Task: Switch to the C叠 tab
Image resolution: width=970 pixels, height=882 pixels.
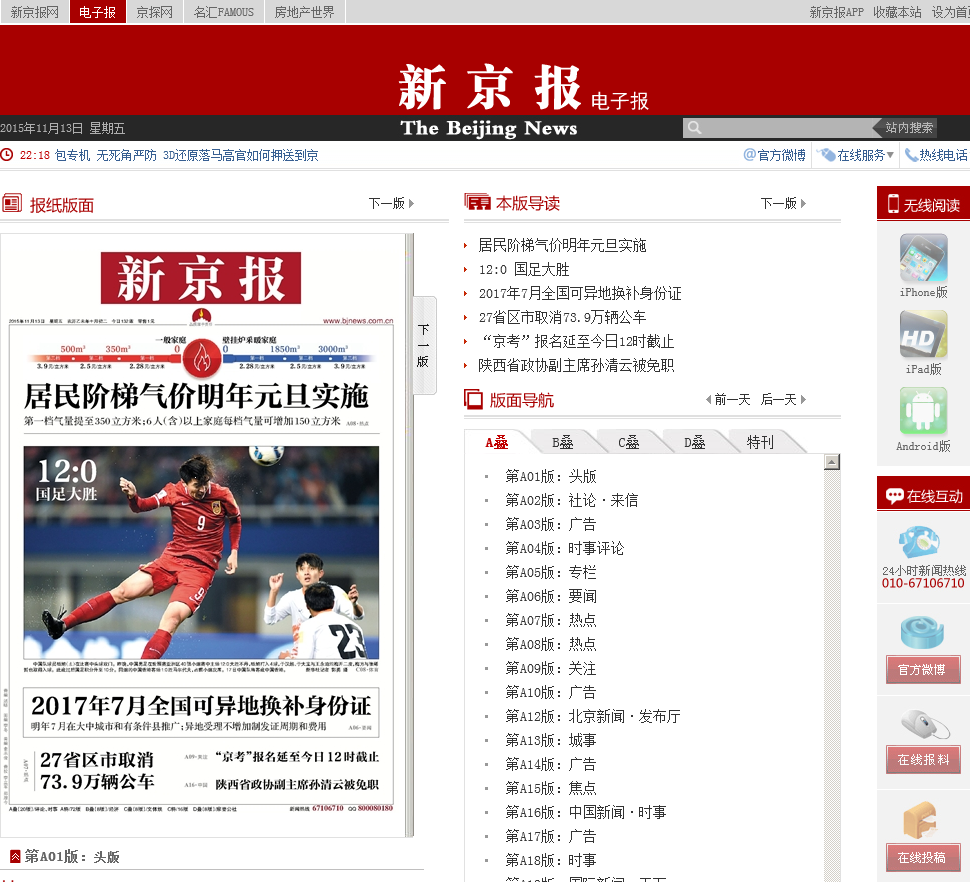Action: pos(629,442)
